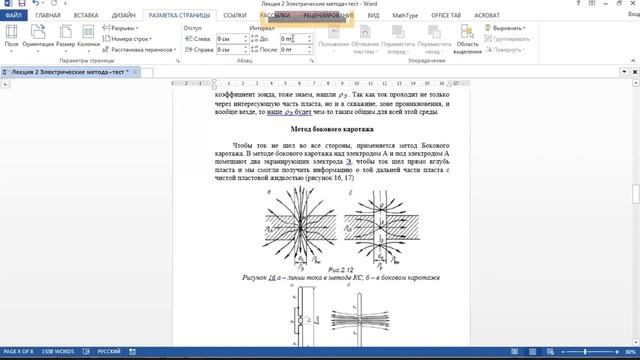Open the Параметры страницы dialog launcher
The width and height of the screenshot is (640, 360).
[178, 61]
